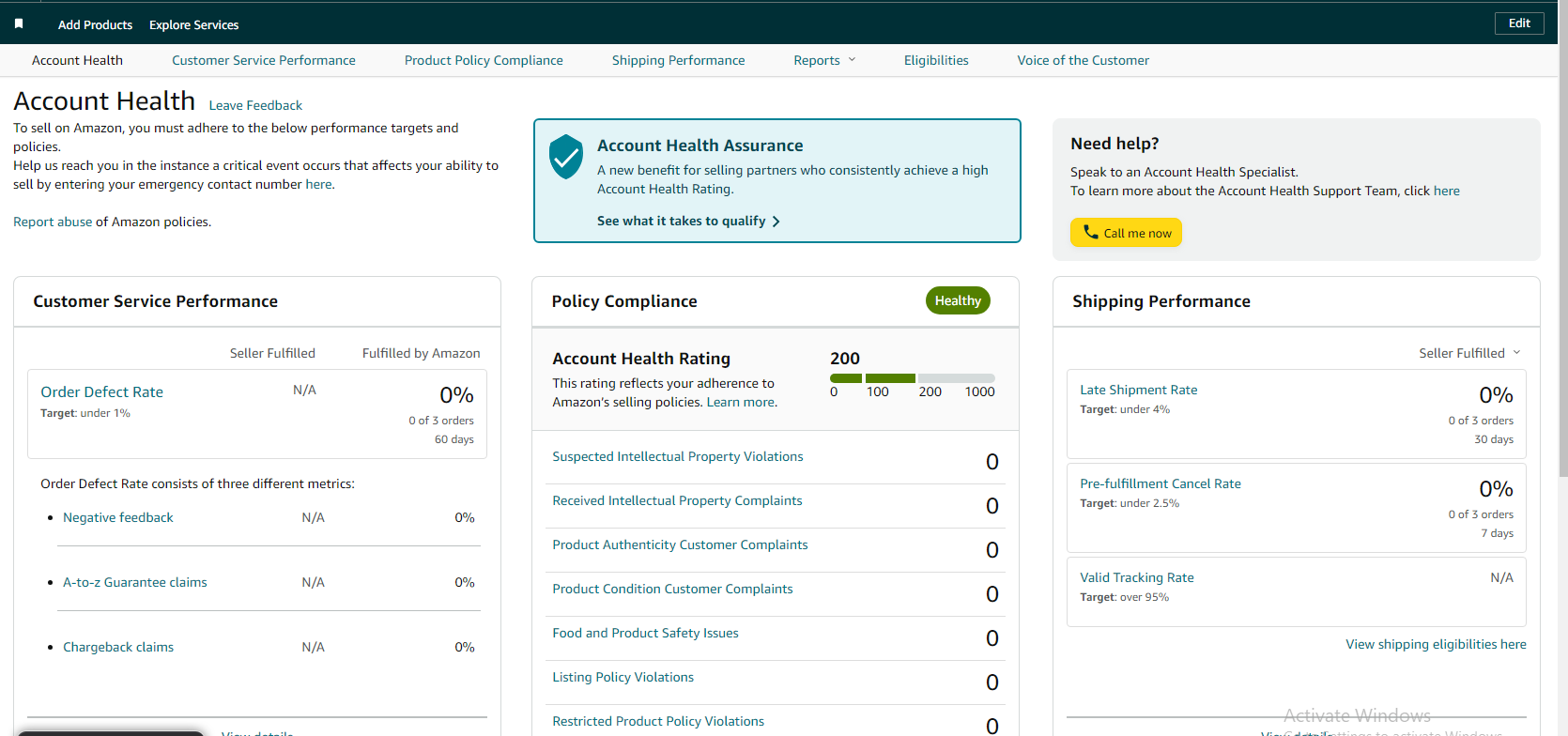The height and width of the screenshot is (736, 1568).
Task: Click View shipping eligibilities here link
Action: pyautogui.click(x=1436, y=644)
